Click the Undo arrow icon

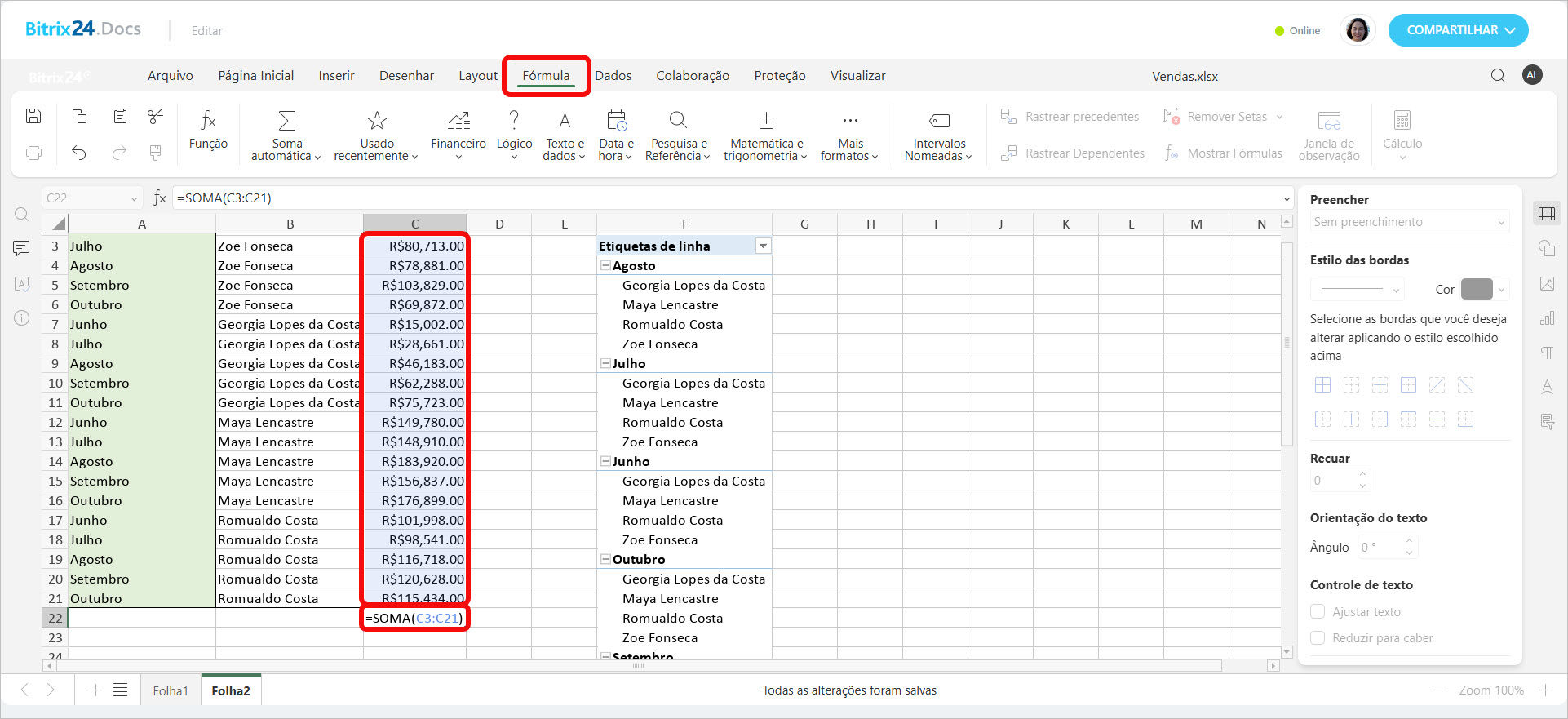pos(79,153)
